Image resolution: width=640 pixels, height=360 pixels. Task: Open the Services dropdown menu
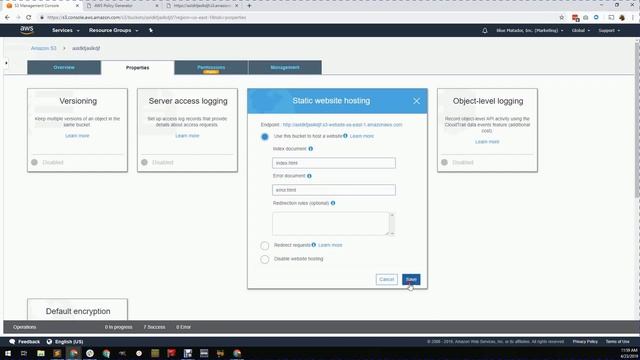tap(66, 31)
